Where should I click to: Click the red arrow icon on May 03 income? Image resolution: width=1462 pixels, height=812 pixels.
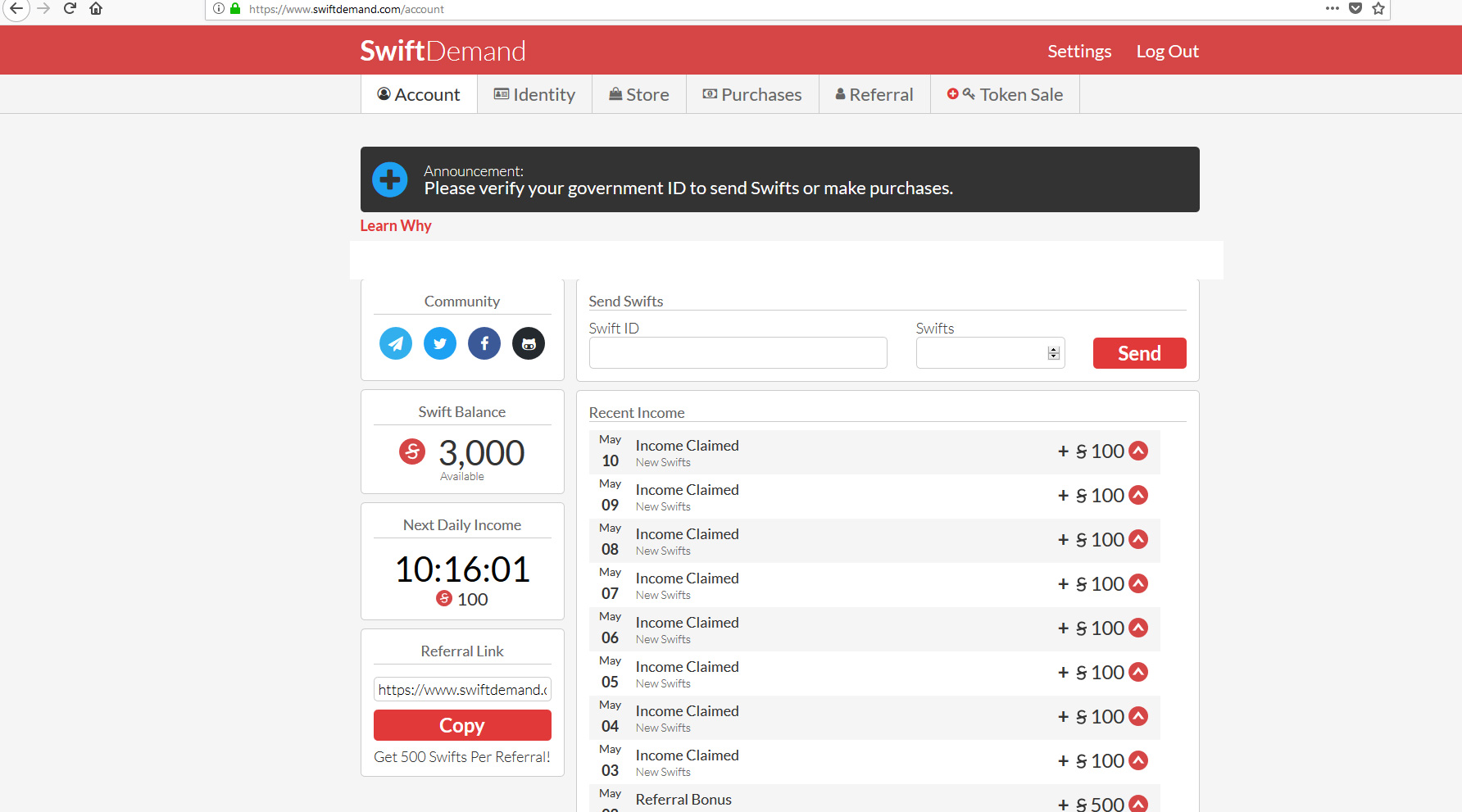pyautogui.click(x=1138, y=760)
